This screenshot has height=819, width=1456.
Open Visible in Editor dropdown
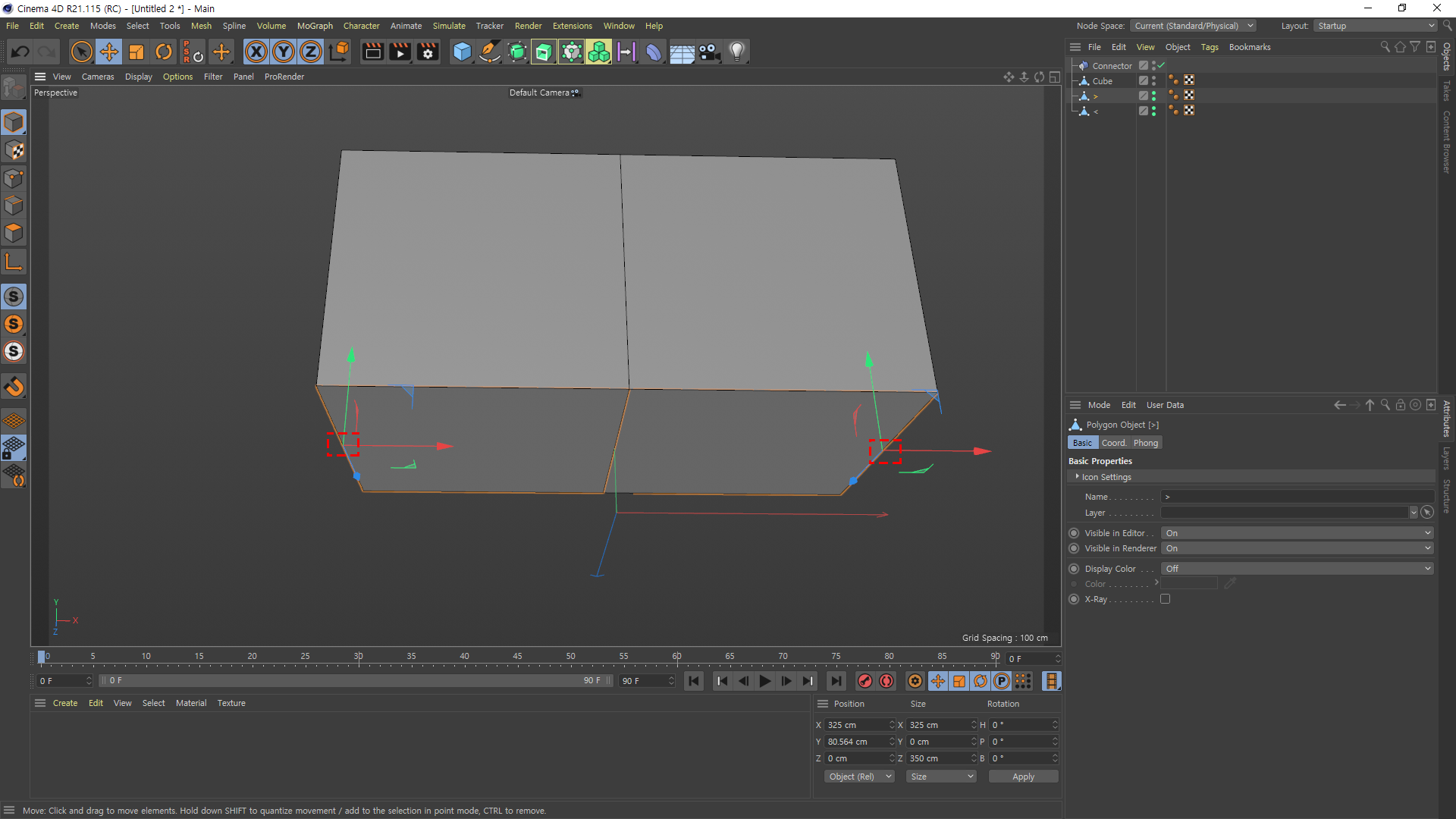point(1298,533)
